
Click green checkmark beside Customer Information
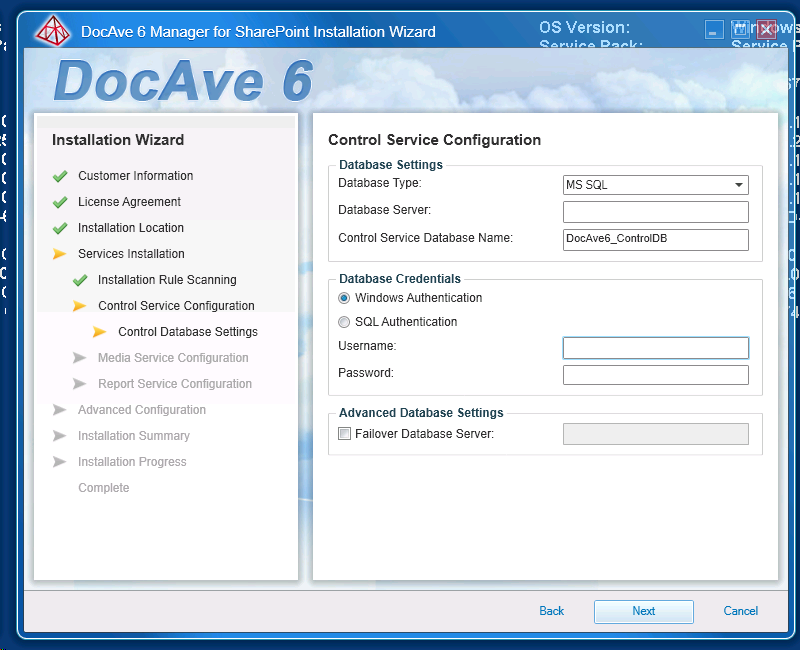coord(60,176)
